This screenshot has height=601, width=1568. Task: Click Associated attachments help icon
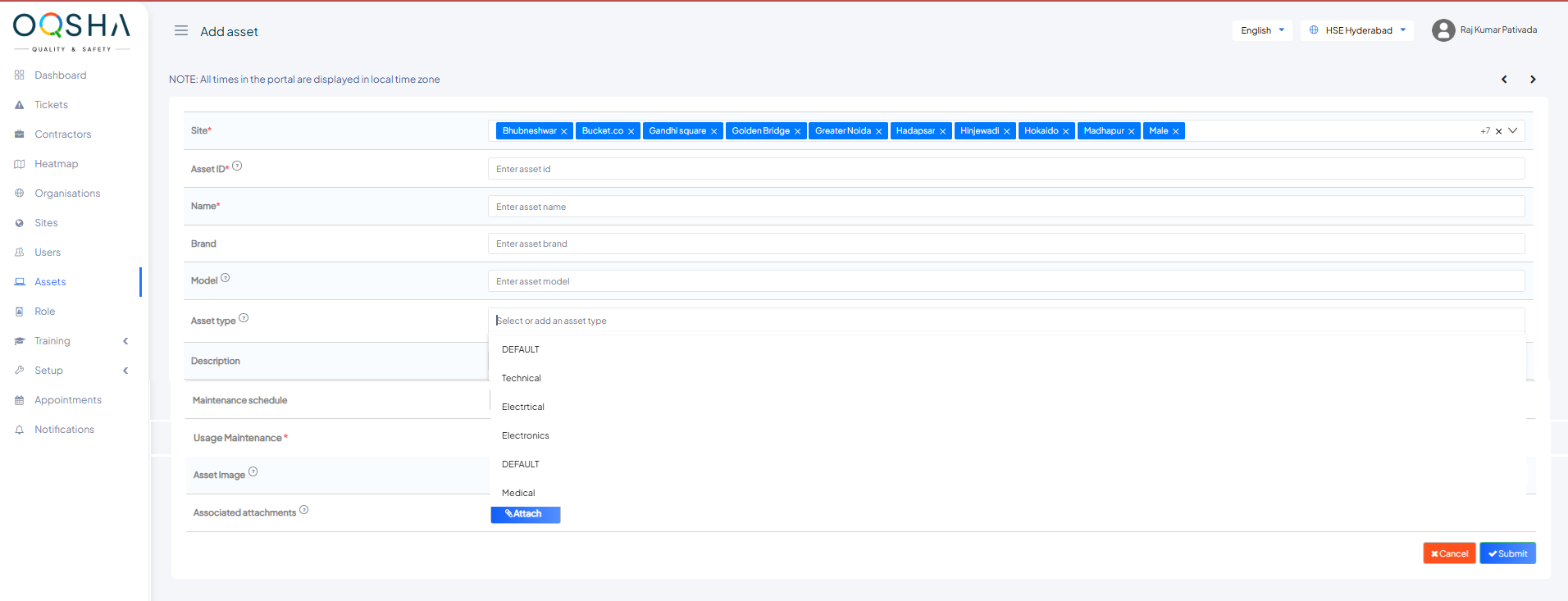304,510
